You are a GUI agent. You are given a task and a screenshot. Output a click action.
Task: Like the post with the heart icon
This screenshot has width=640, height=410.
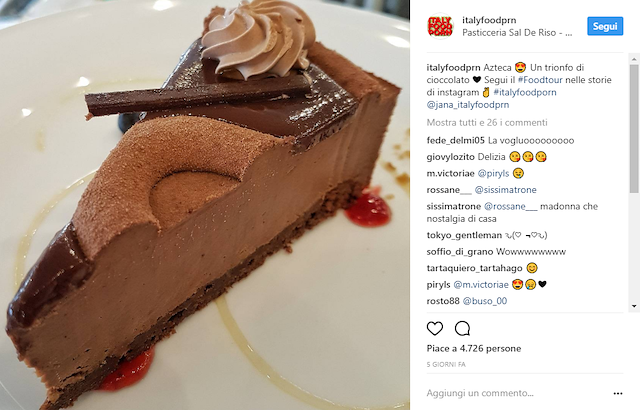435,328
